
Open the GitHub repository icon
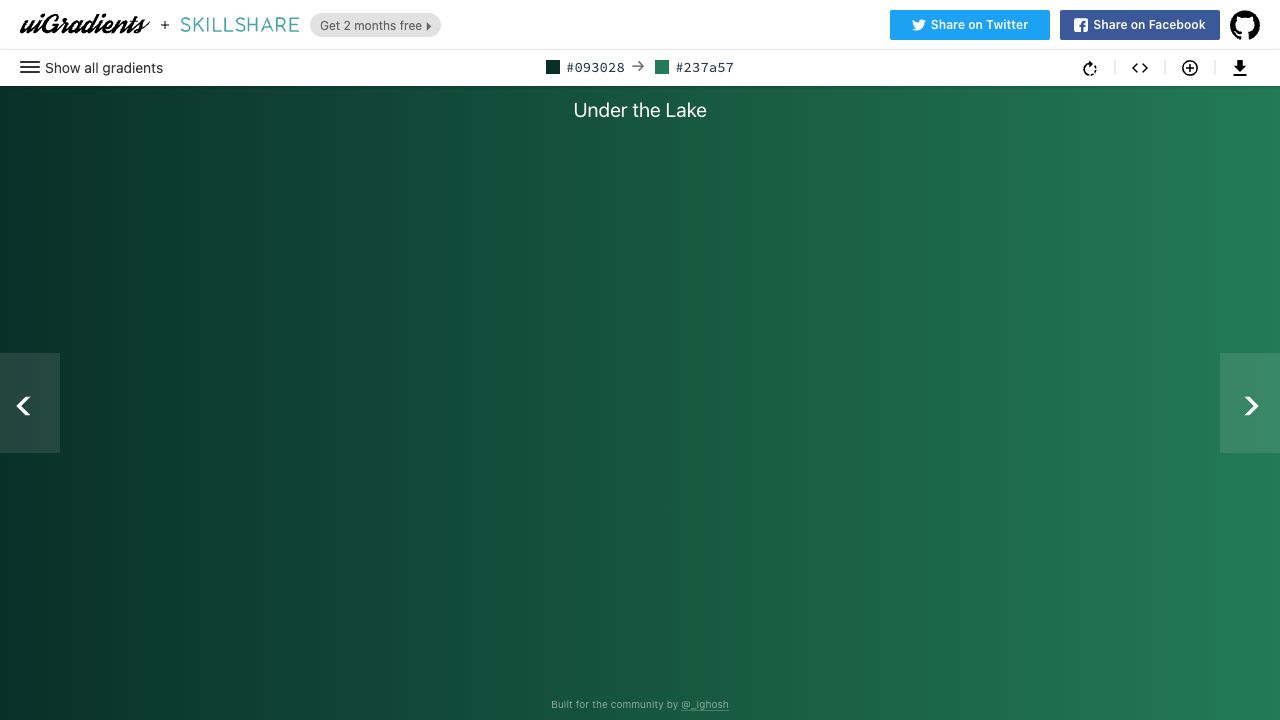coord(1245,25)
